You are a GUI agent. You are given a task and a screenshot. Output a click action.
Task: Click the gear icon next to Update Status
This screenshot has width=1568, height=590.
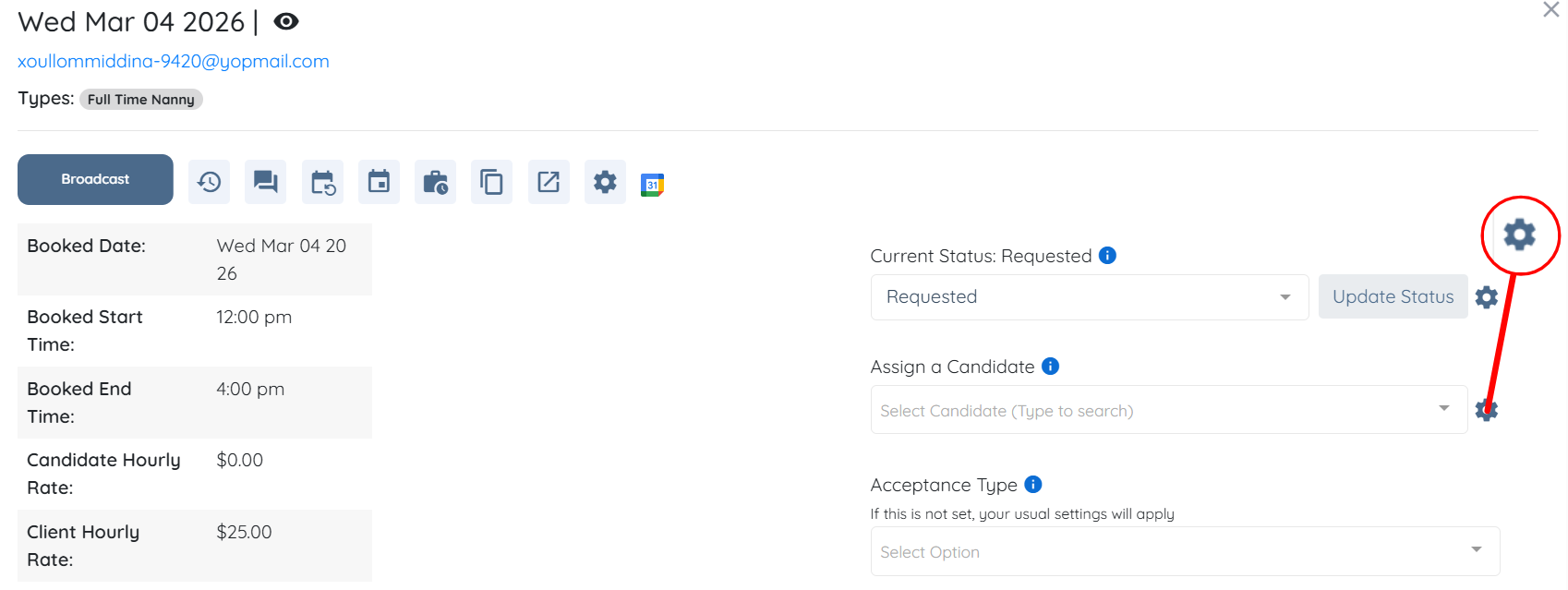[1487, 297]
